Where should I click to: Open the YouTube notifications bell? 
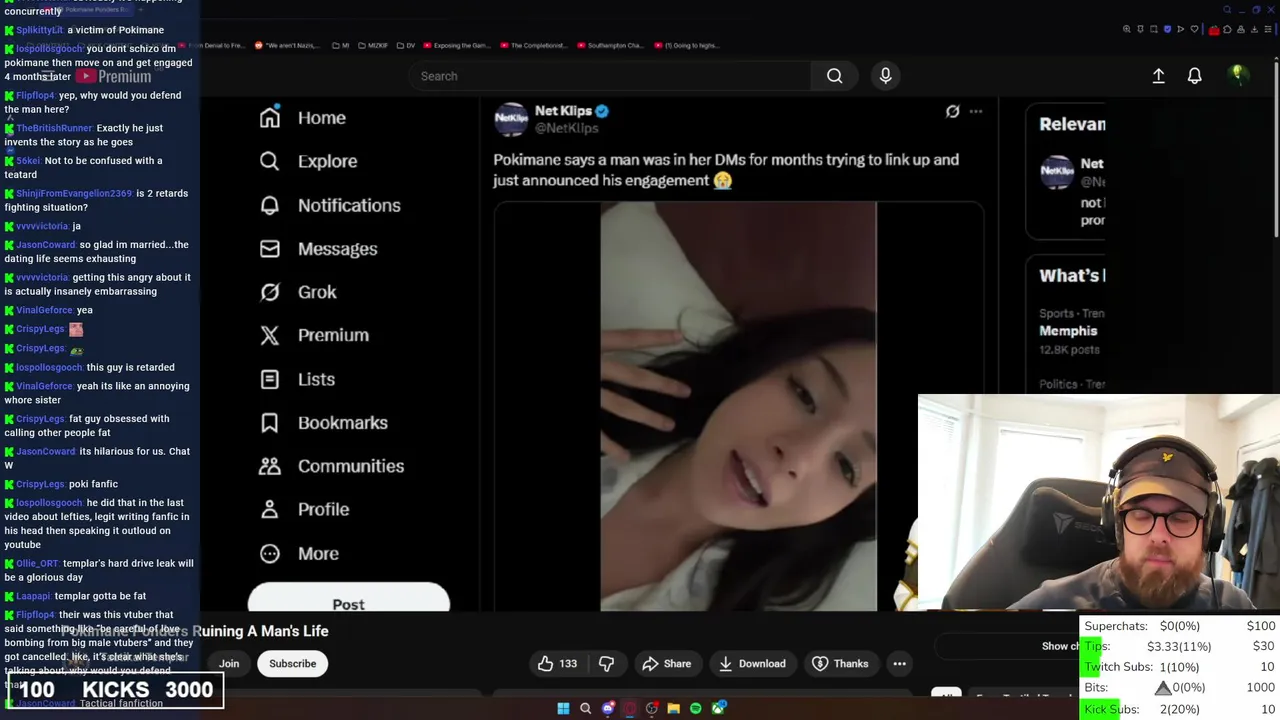pyautogui.click(x=1194, y=76)
